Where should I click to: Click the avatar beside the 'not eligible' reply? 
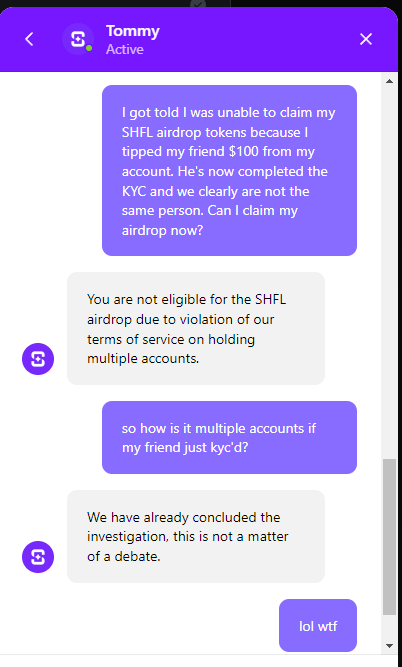(38, 359)
